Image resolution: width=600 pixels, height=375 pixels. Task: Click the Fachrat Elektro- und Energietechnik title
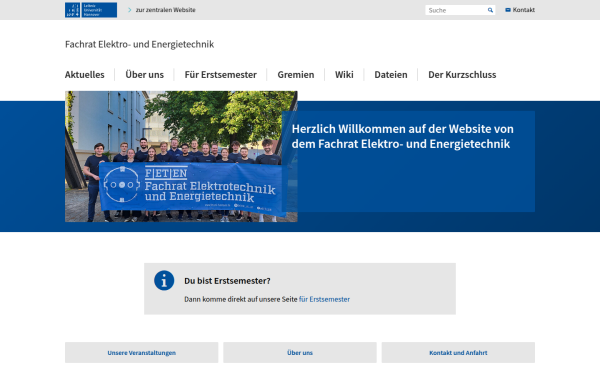(x=139, y=44)
